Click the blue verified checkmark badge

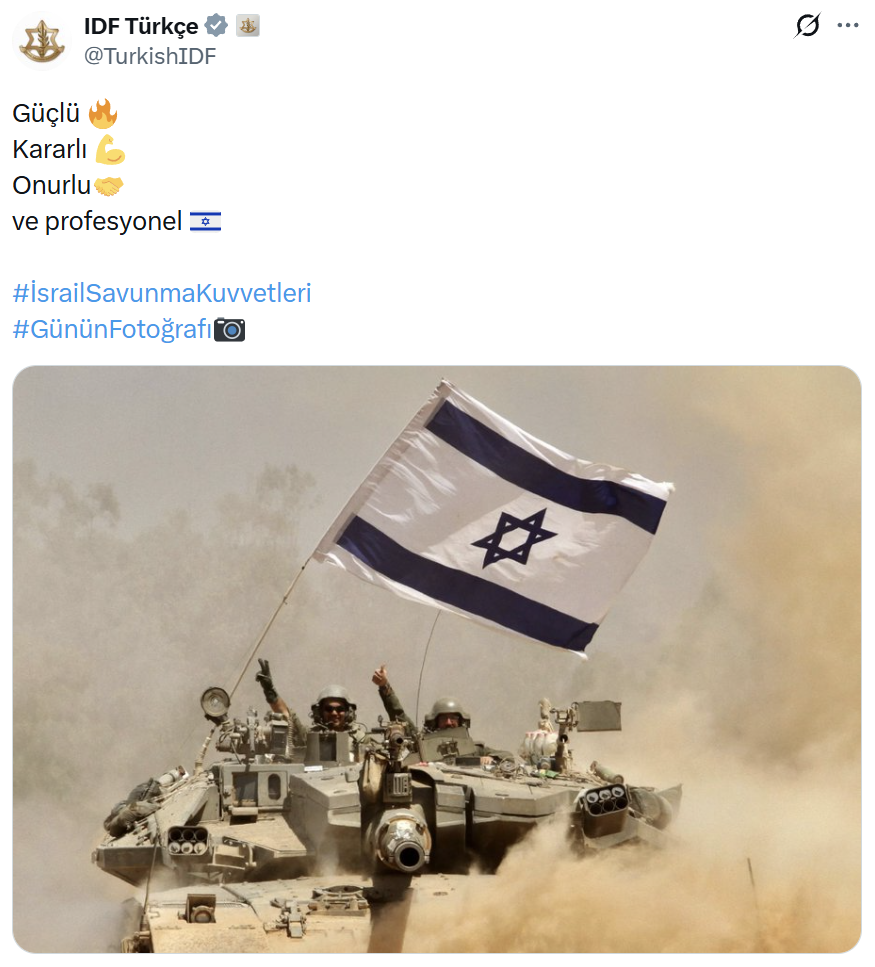(x=216, y=26)
